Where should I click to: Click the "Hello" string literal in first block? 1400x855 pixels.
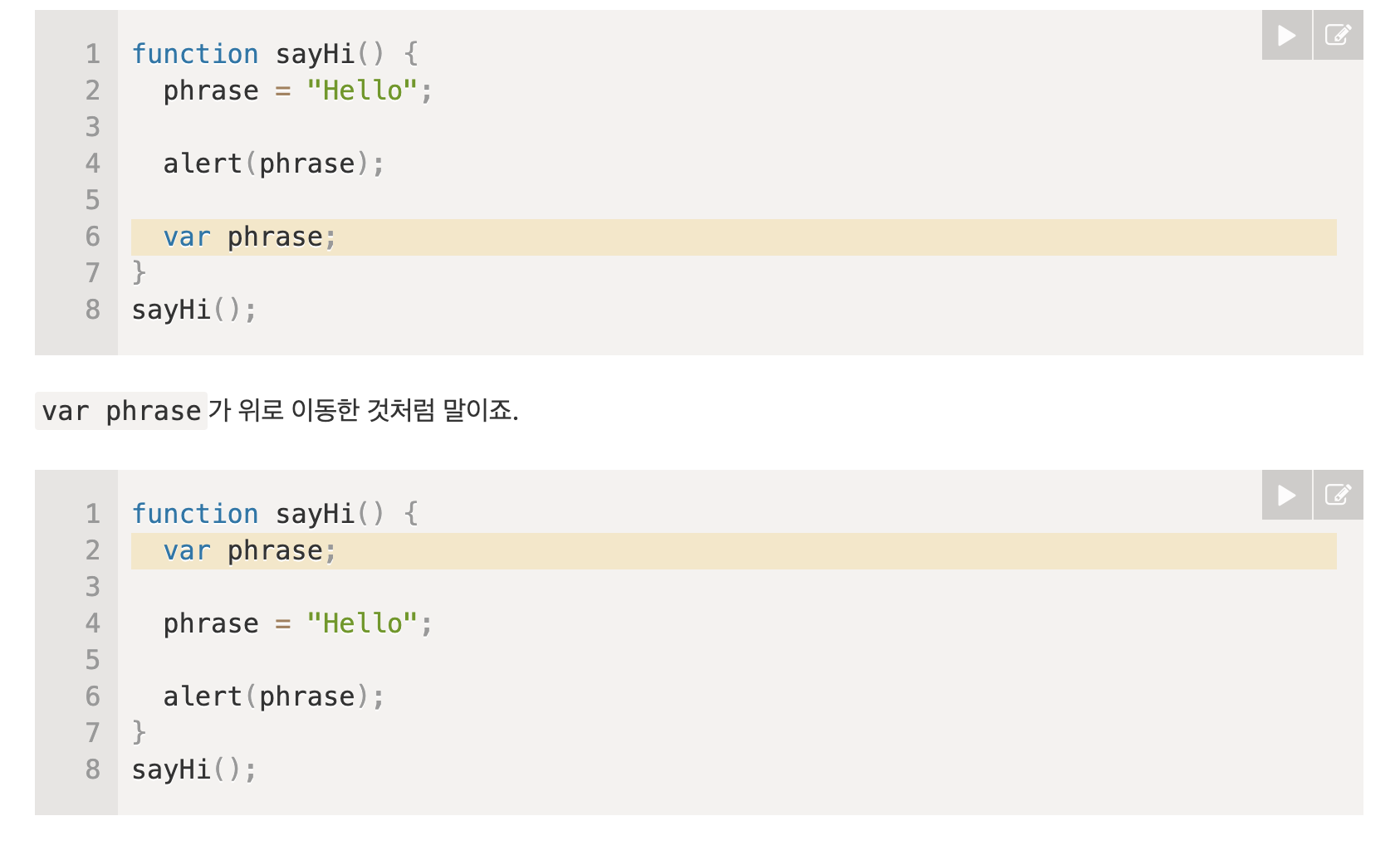click(362, 91)
